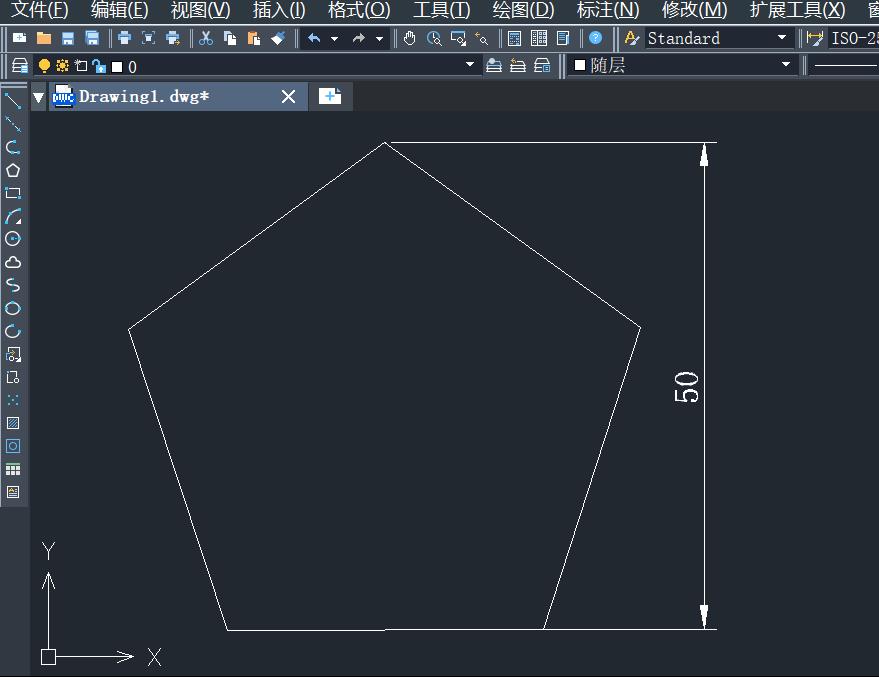Open the layer list dropdown arrow
Viewport: 879px width, 677px height.
[470, 66]
